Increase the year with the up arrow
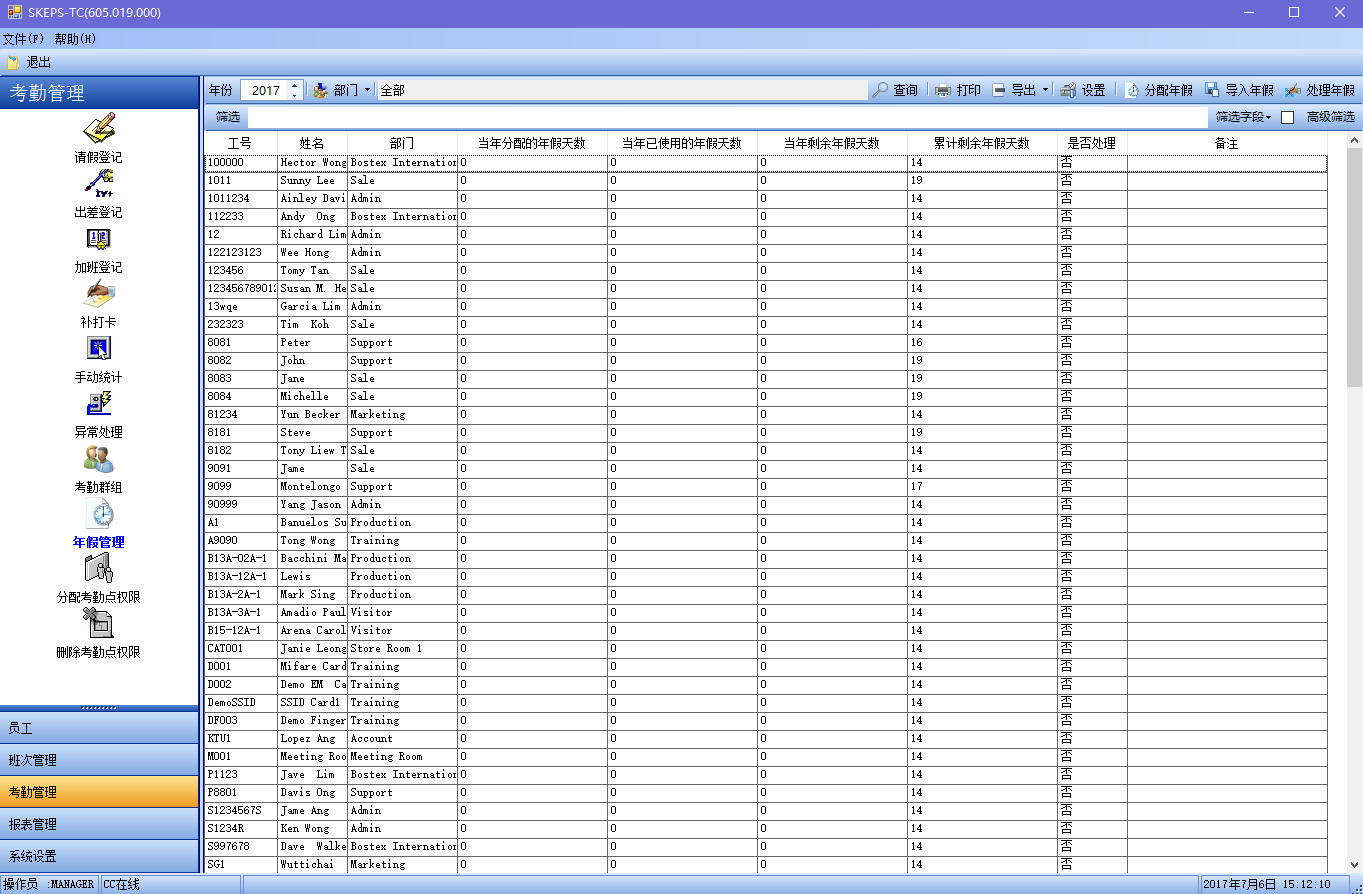 coord(294,86)
